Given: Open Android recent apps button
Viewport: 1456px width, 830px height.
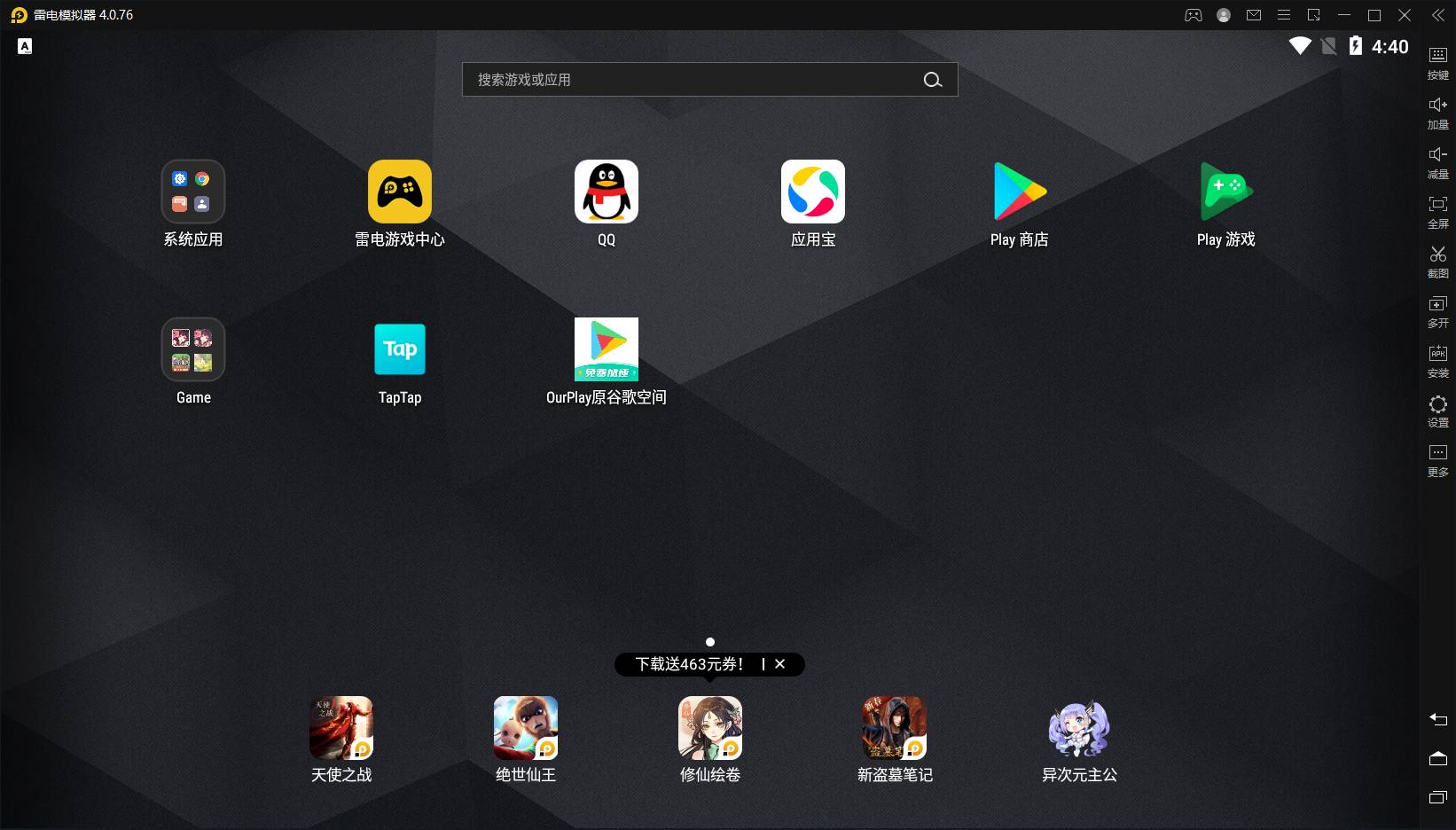Looking at the screenshot, I should click(x=1438, y=797).
